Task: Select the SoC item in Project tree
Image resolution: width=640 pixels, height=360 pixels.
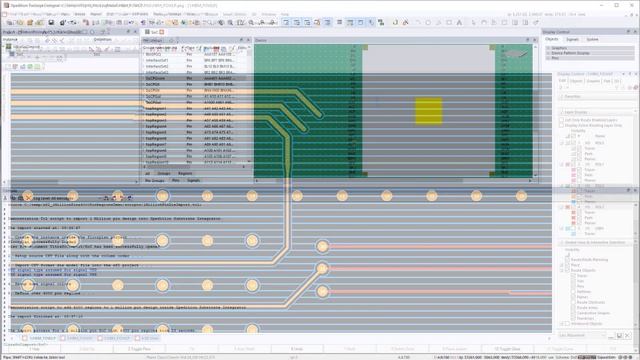Action: pyautogui.click(x=20, y=54)
